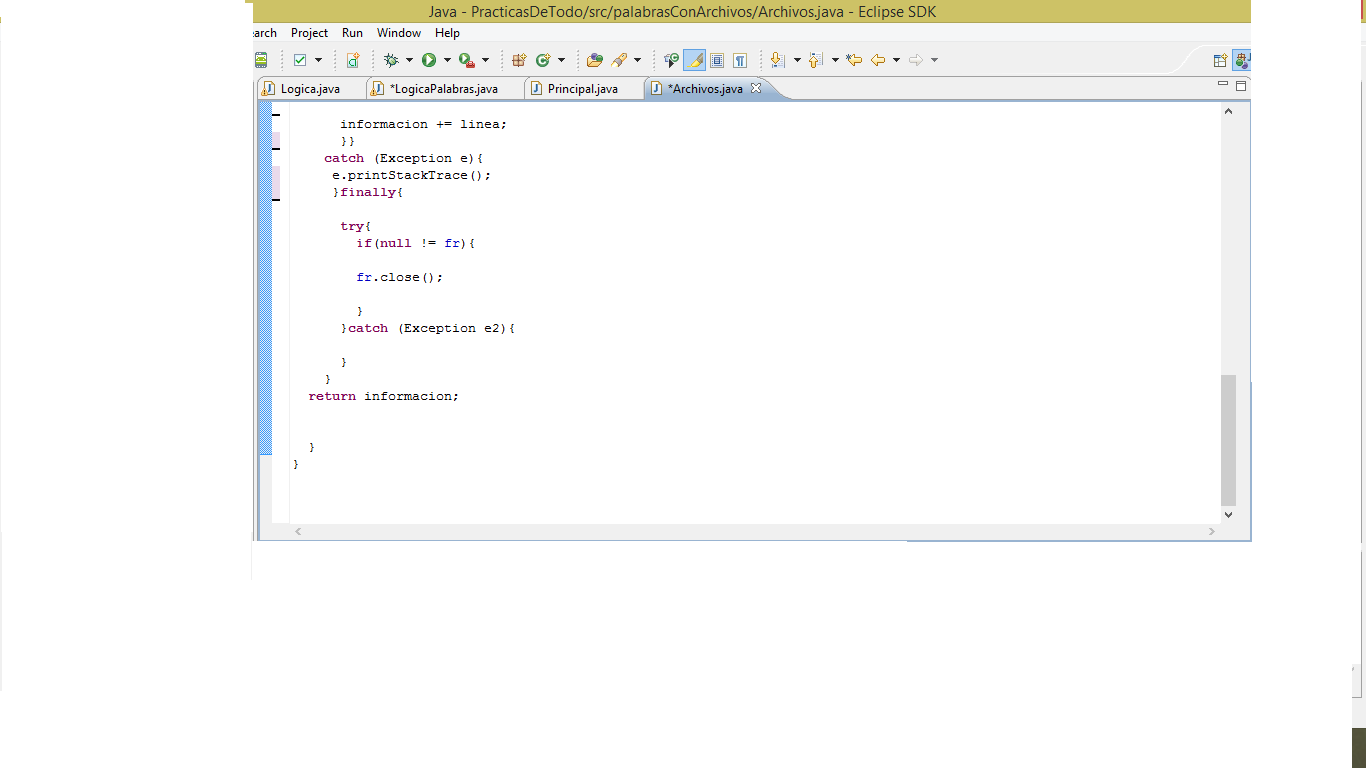Click the New Java Package icon
Viewport: 1366px width, 768px height.
tap(519, 60)
